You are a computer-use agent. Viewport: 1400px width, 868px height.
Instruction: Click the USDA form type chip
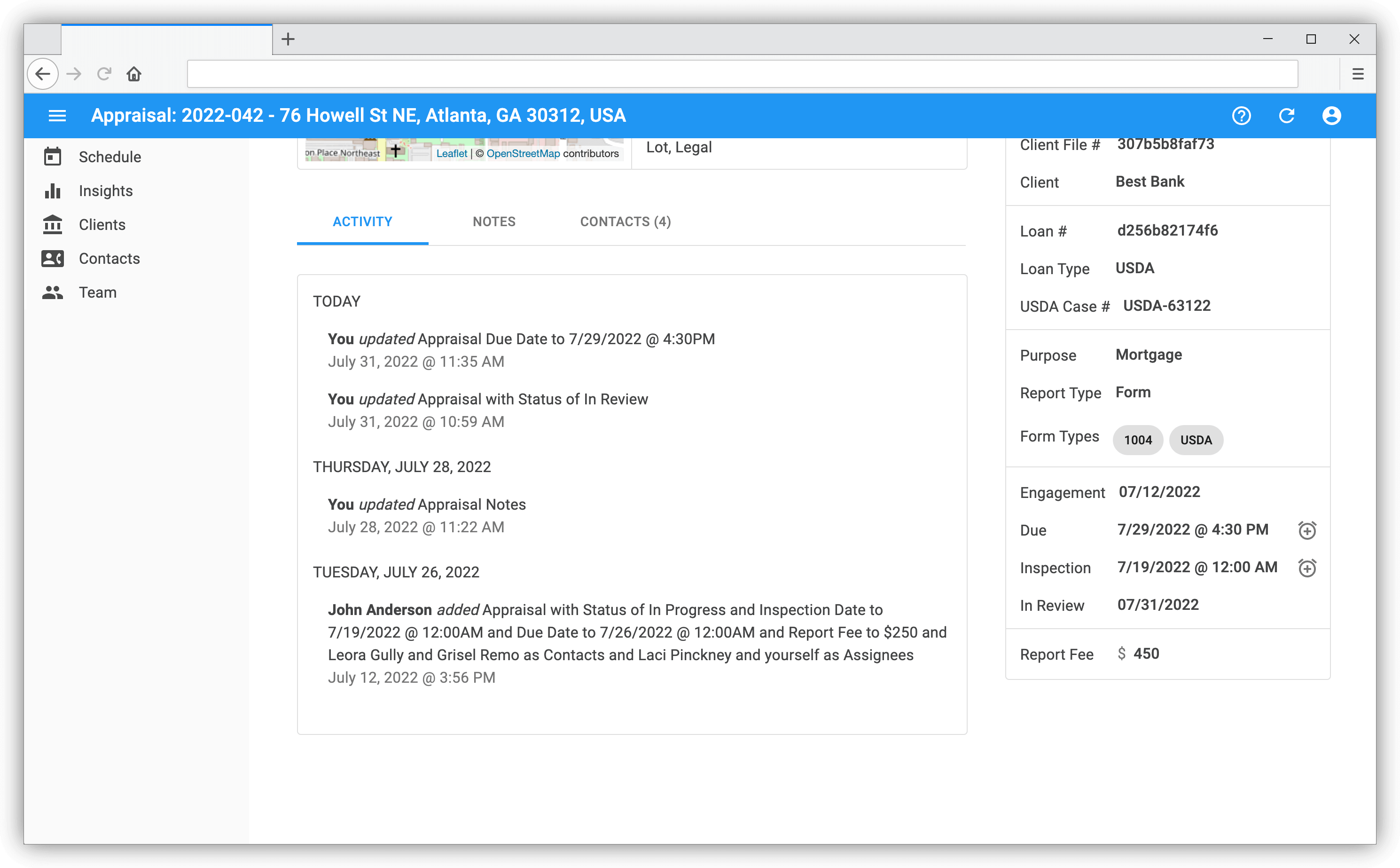(1196, 440)
